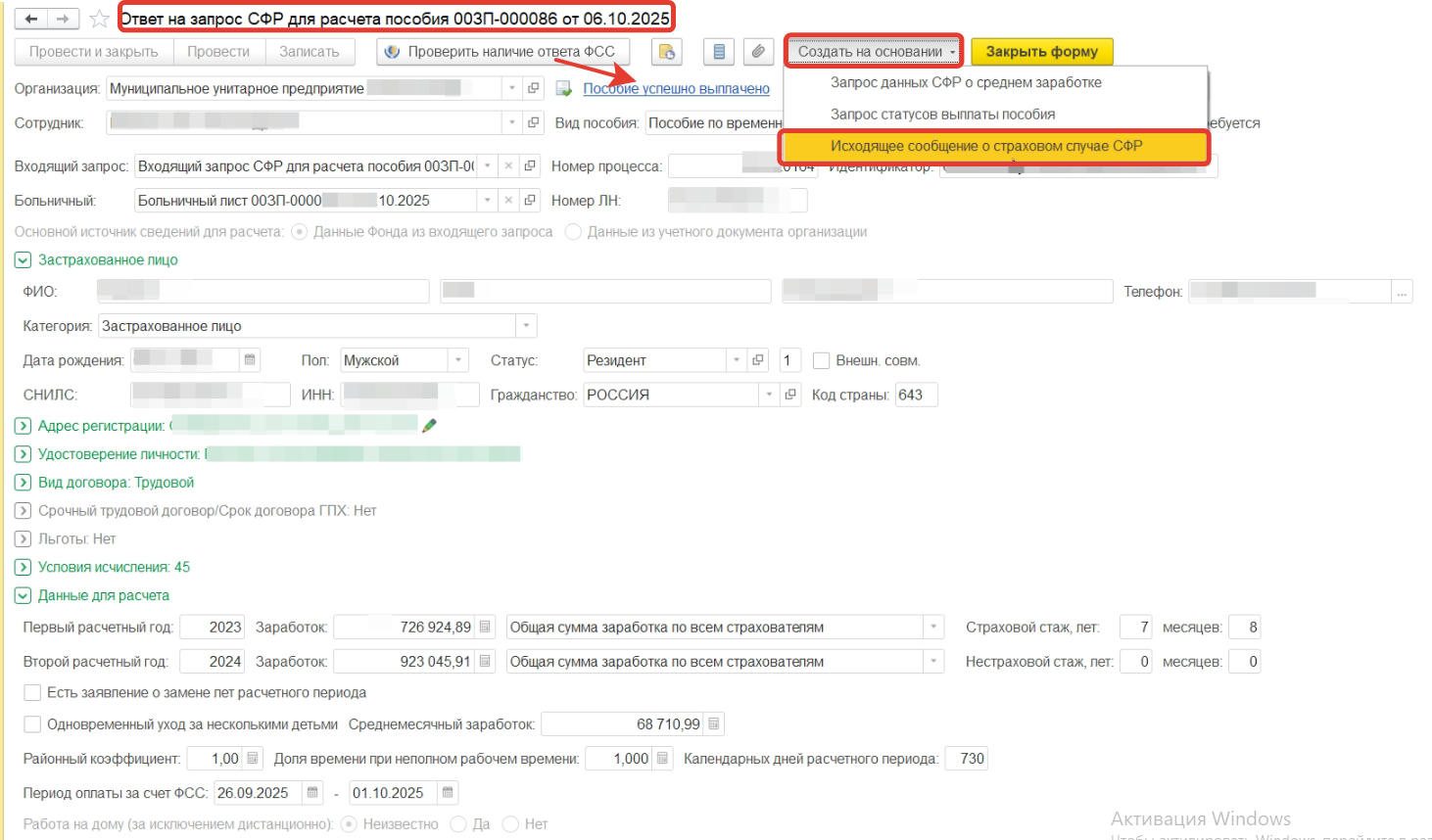This screenshot has width=1432, height=840.
Task: Check Есть заявление о замене лет
Action: pos(32,693)
